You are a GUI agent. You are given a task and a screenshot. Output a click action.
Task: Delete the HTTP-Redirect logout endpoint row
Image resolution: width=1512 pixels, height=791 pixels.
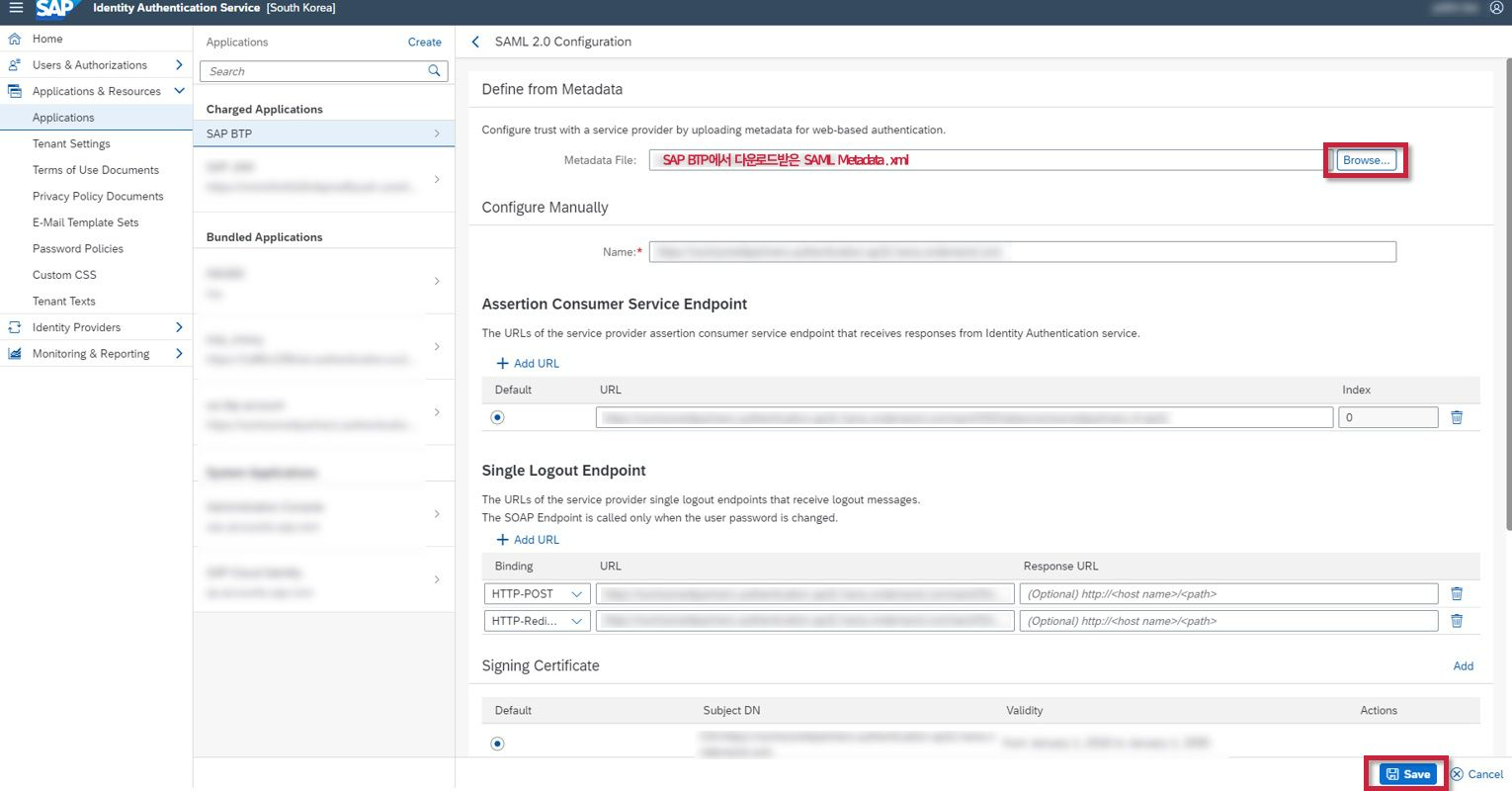pos(1457,620)
